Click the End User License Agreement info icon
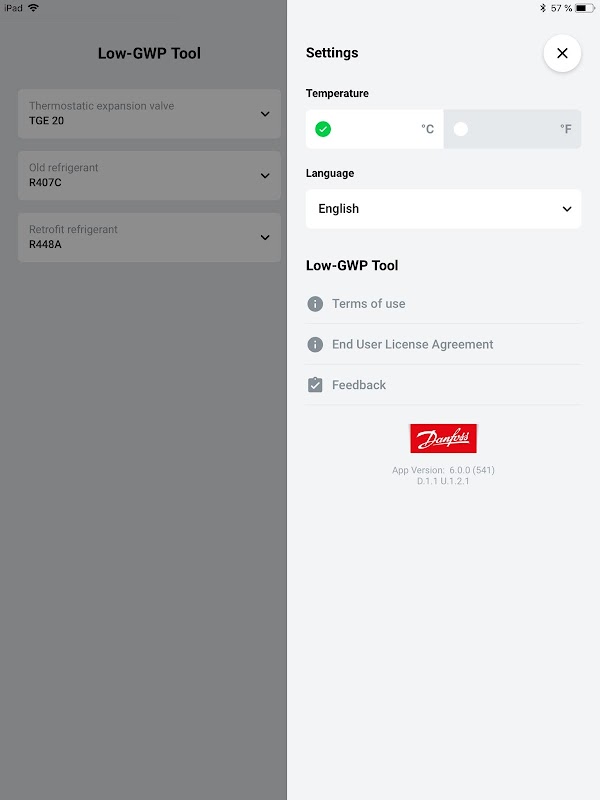This screenshot has height=800, width=600. coord(315,344)
